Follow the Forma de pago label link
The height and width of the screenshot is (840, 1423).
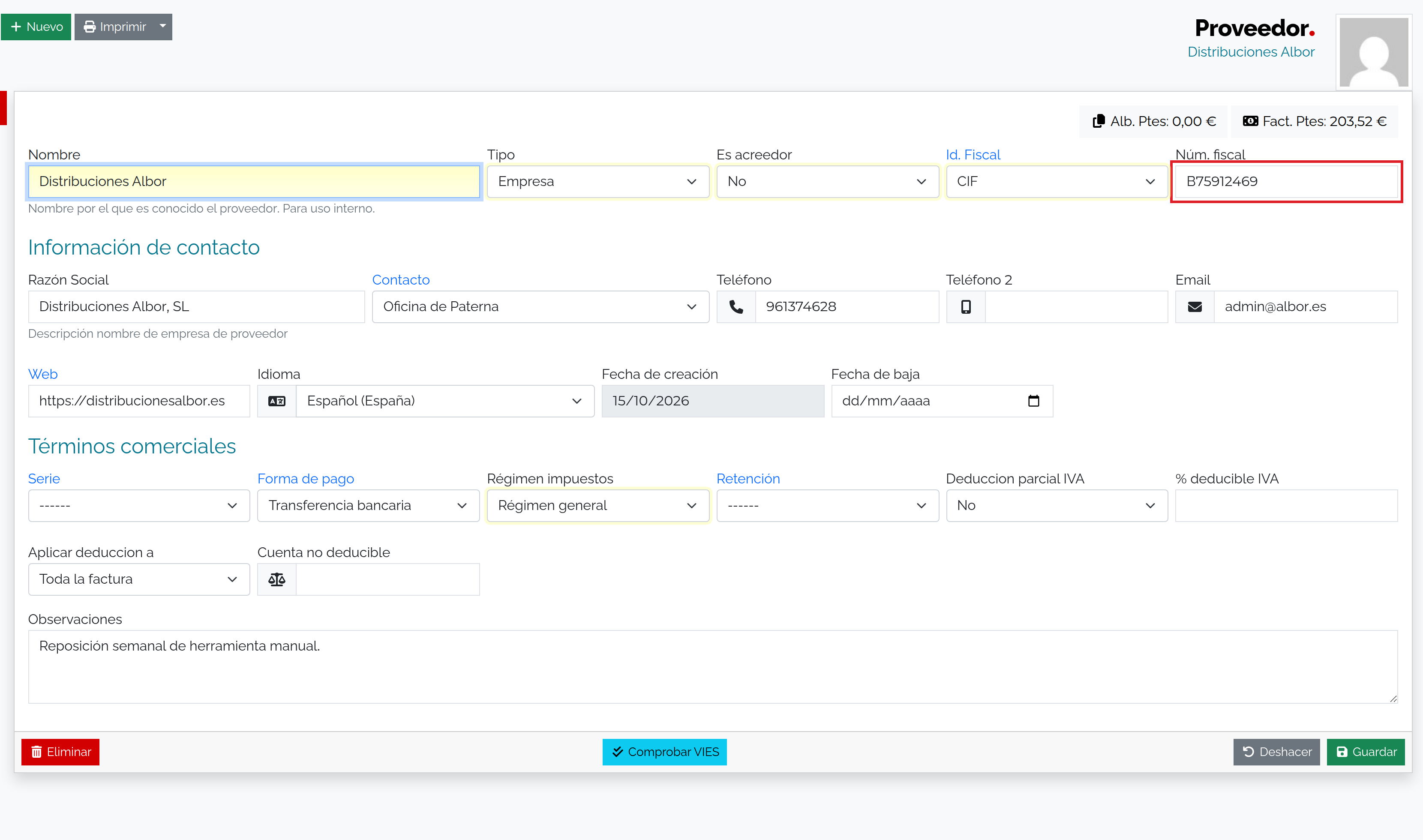pos(306,479)
